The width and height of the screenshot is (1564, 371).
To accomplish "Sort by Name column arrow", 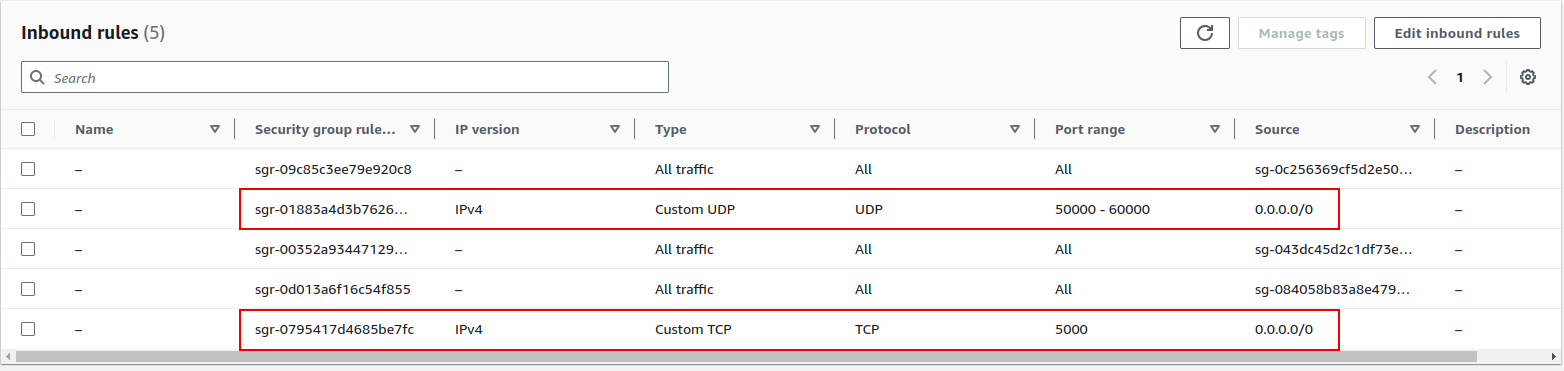I will 215,129.
